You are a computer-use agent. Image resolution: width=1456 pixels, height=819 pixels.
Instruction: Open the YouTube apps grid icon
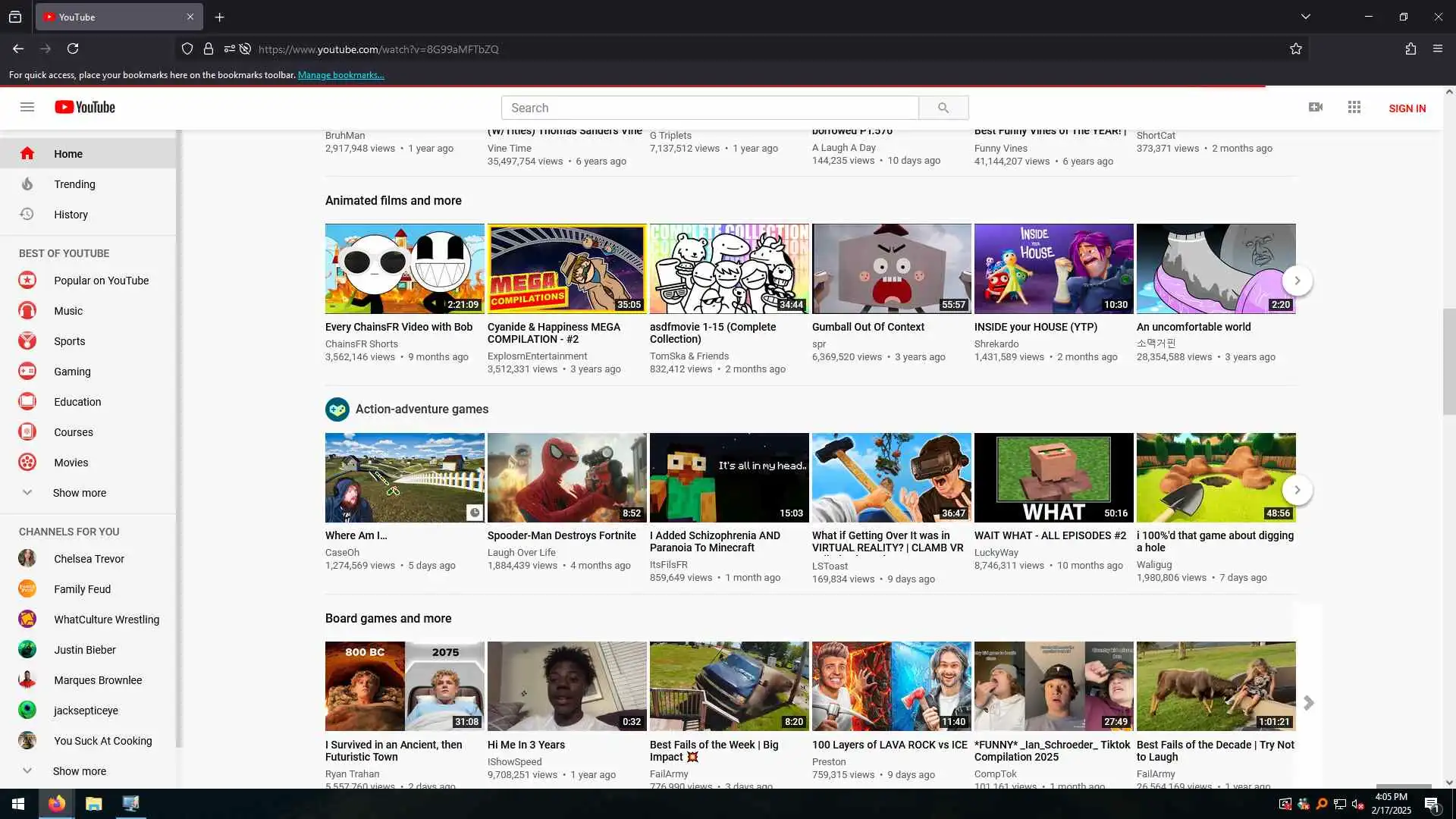click(1354, 107)
